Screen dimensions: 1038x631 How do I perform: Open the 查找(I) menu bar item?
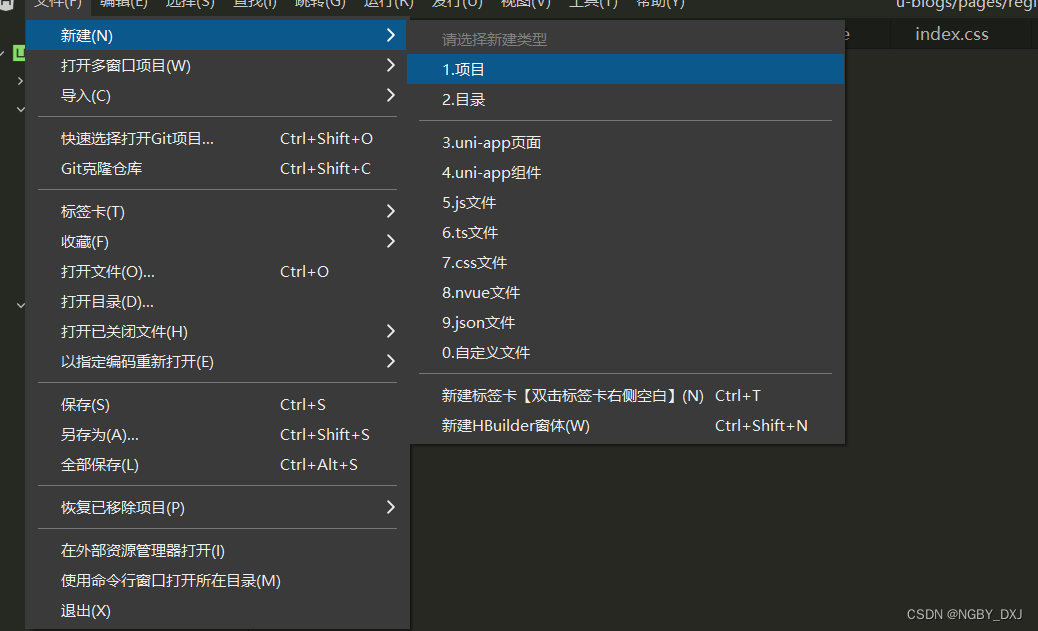(x=255, y=4)
